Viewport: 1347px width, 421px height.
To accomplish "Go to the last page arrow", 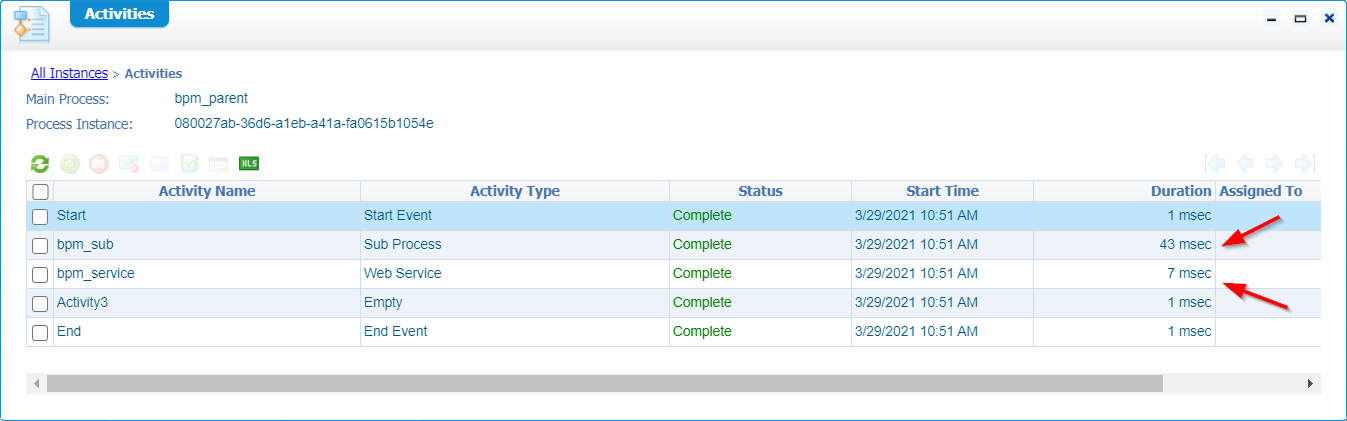I will [1304, 164].
